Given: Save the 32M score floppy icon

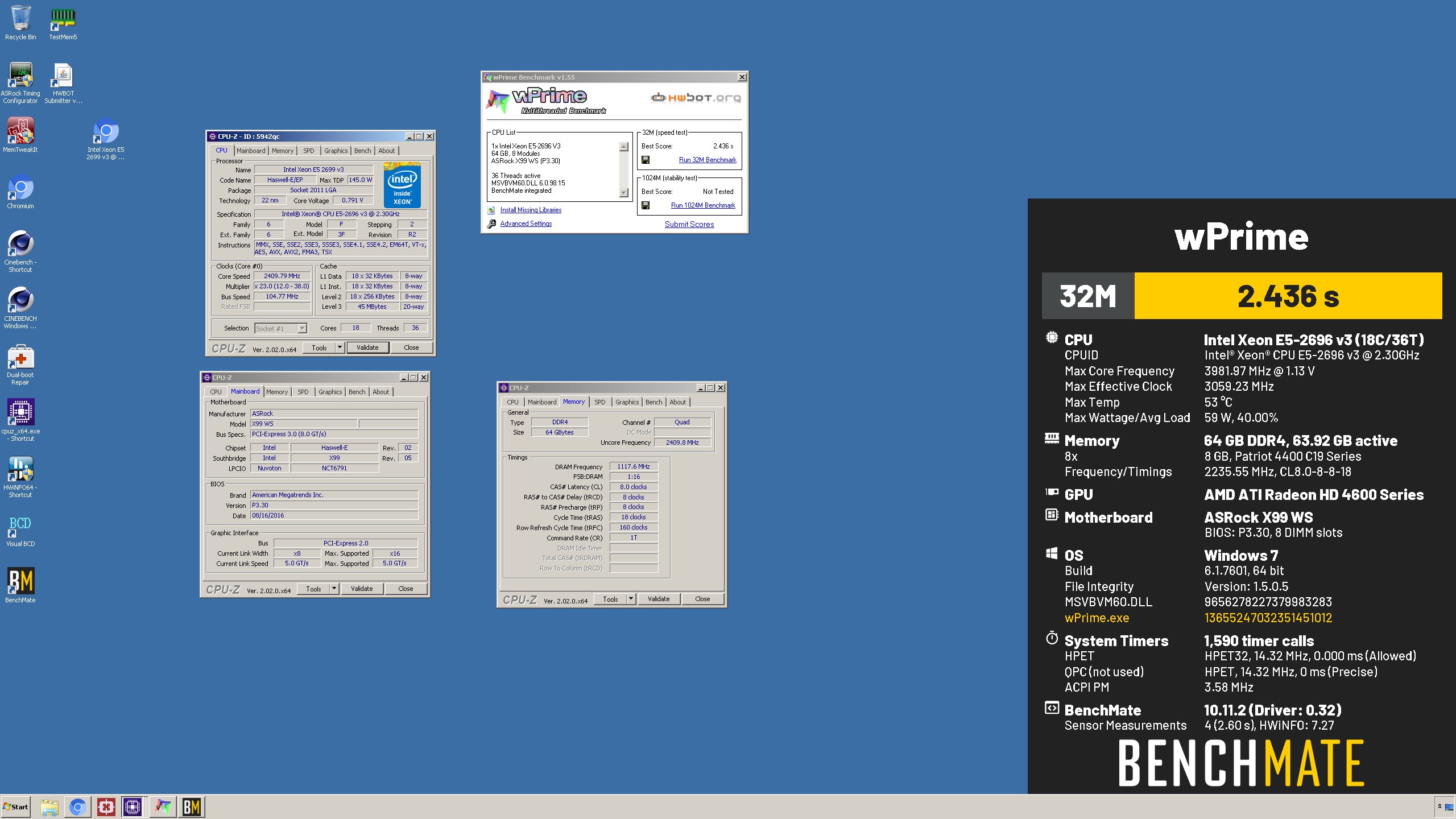Looking at the screenshot, I should [x=646, y=160].
